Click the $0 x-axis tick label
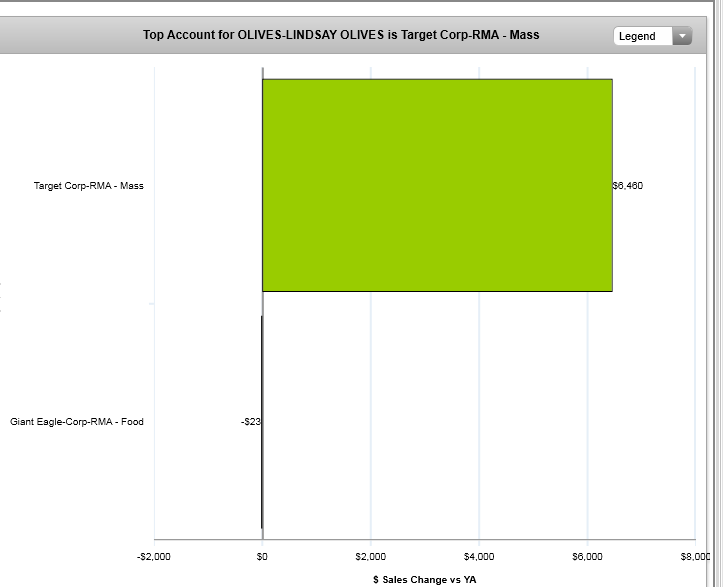723x587 pixels. point(262,556)
